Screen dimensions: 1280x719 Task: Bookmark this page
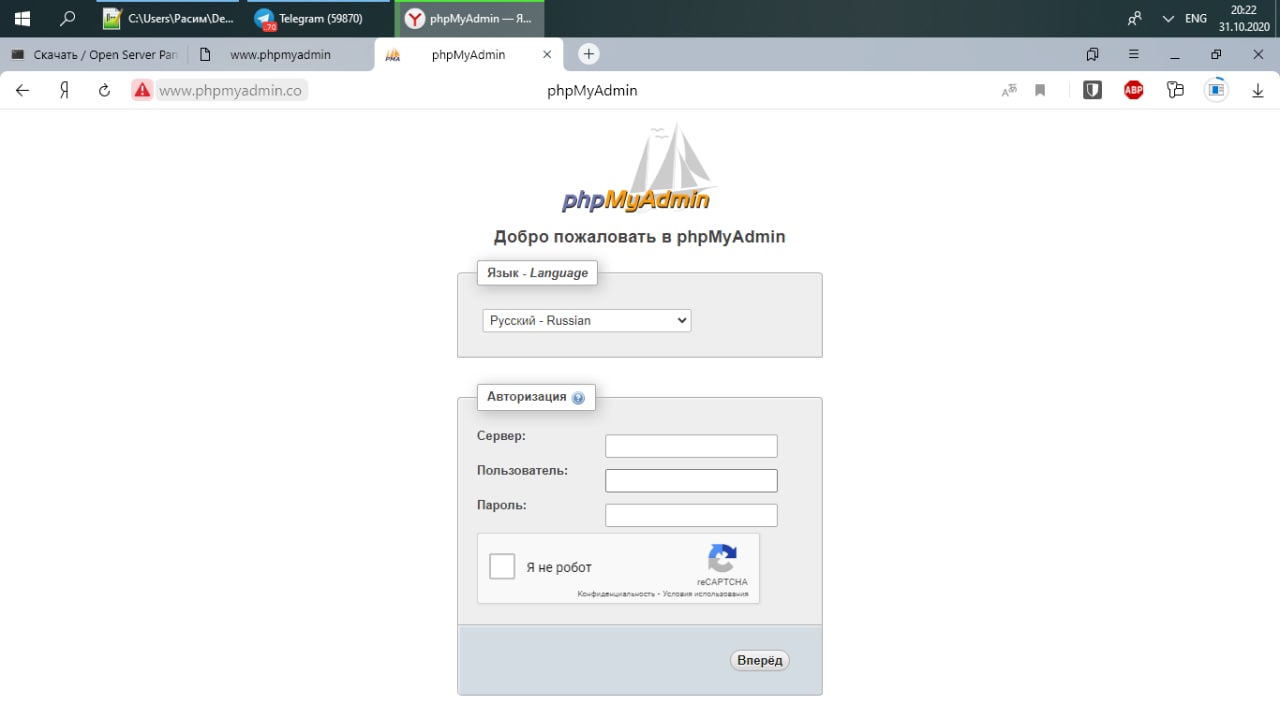coord(1040,90)
